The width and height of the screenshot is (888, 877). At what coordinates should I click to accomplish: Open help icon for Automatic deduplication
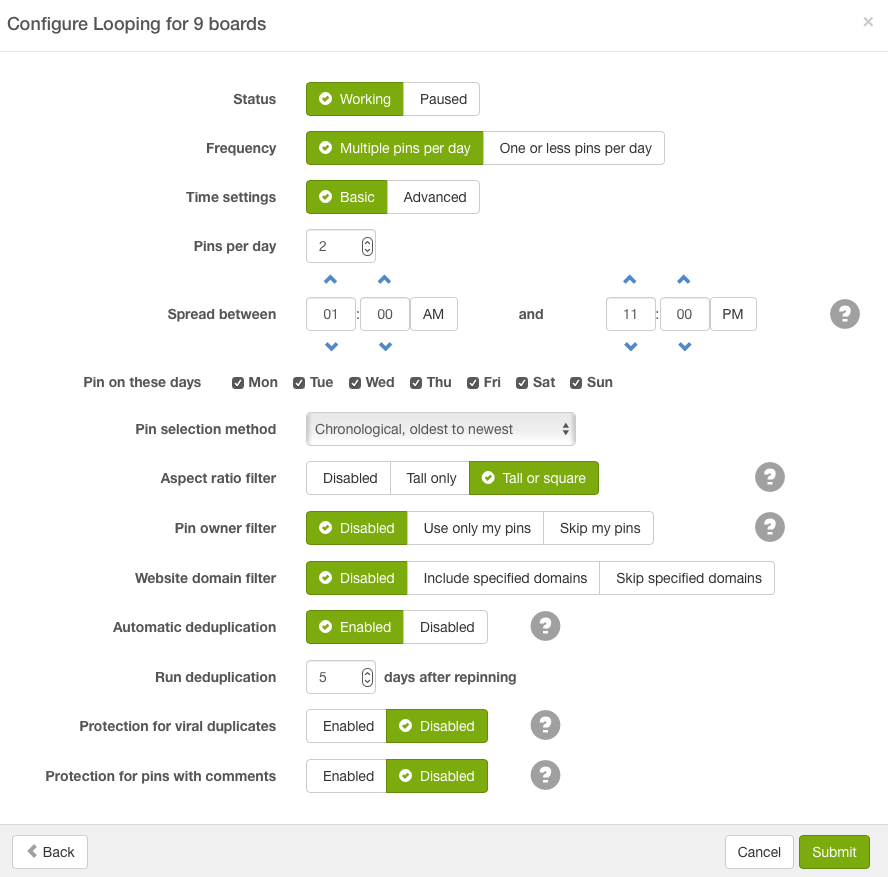coord(545,626)
